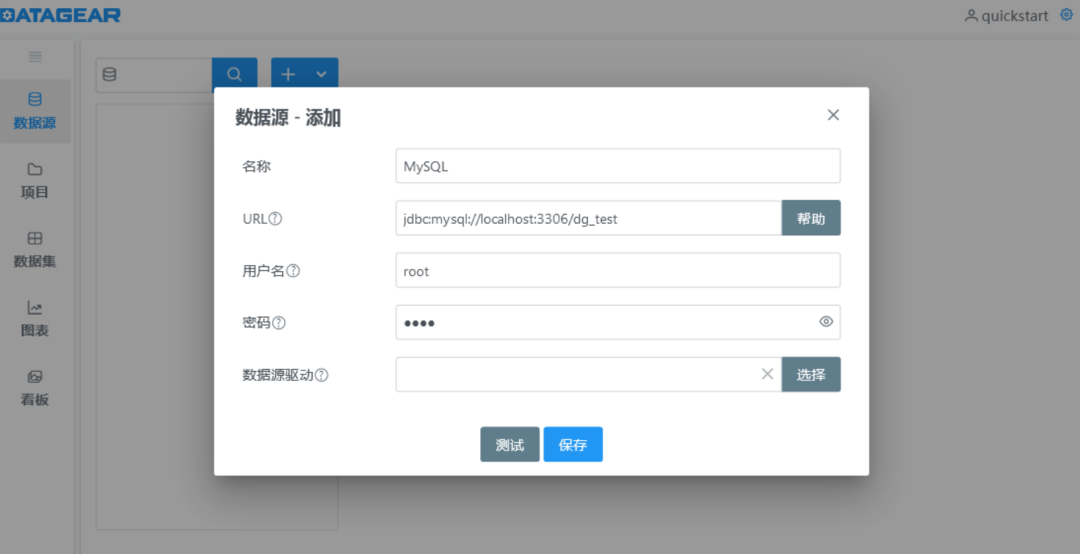Click the URL help question mark icon
The image size is (1080, 554).
click(x=275, y=219)
